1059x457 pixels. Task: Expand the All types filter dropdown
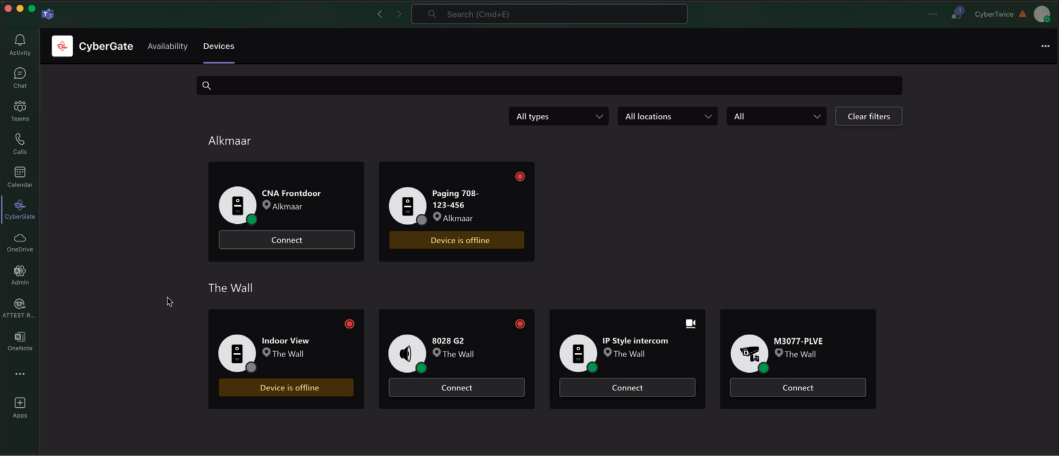(x=559, y=116)
